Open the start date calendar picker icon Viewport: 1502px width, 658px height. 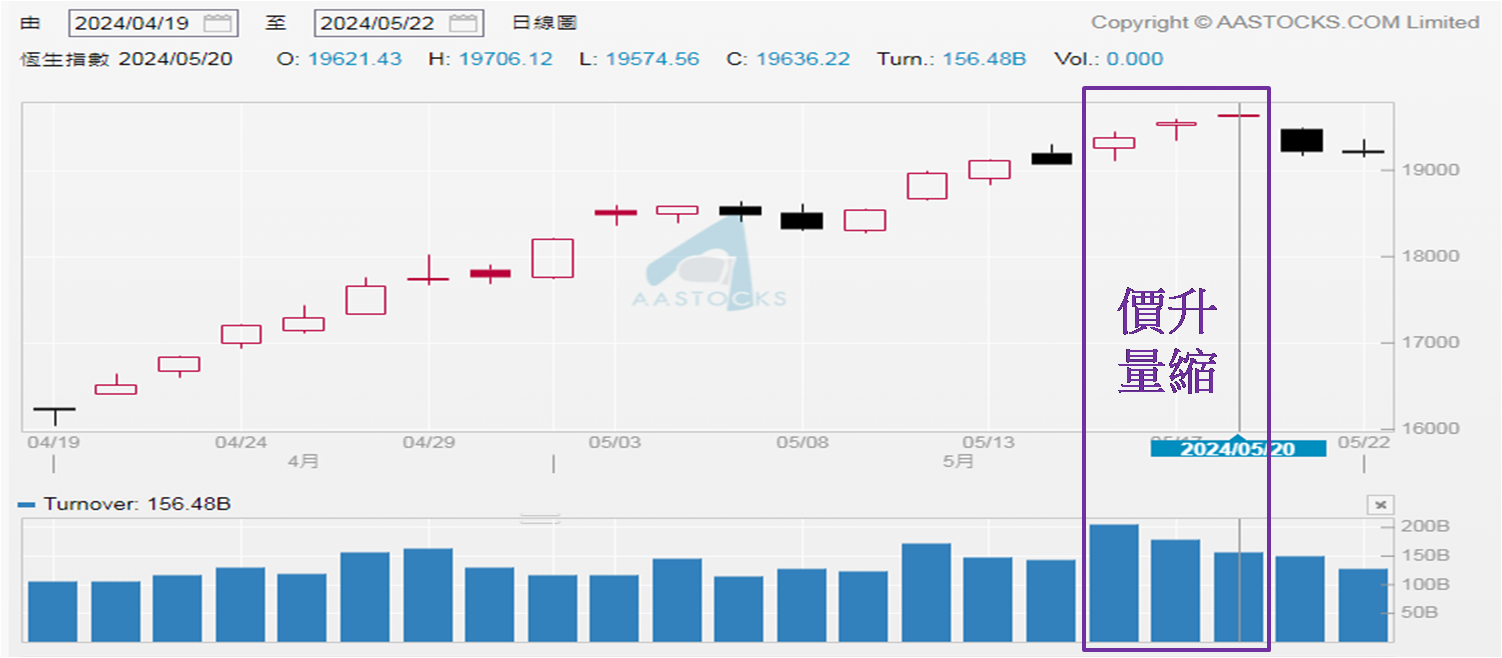217,23
